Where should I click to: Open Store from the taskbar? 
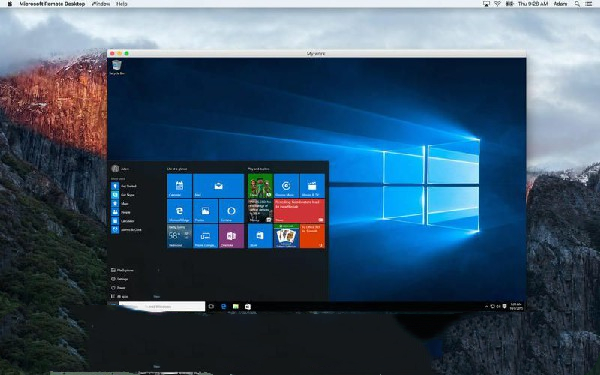(x=248, y=307)
